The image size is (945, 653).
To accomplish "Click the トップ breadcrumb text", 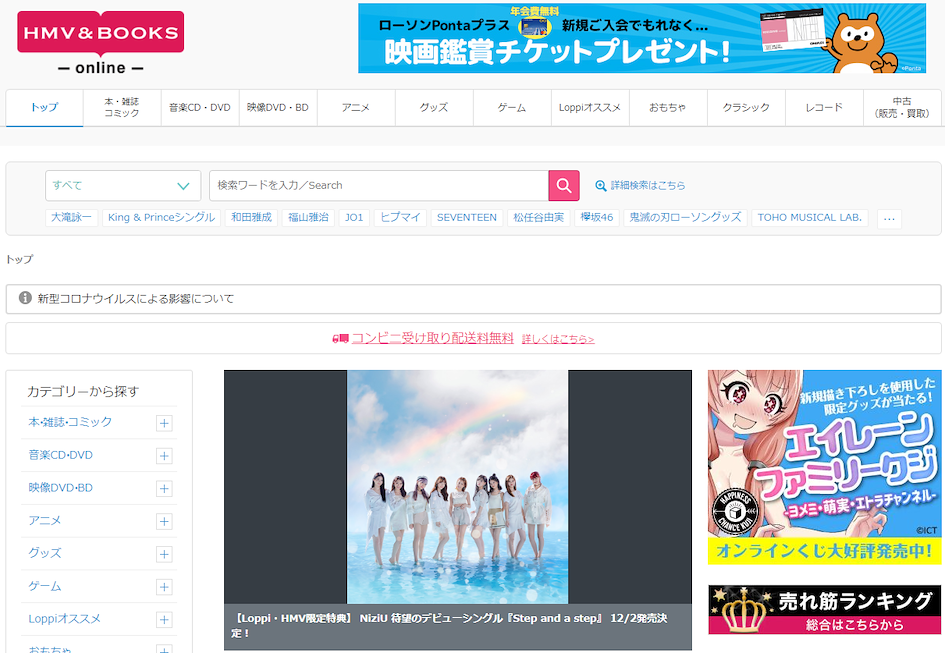I will pos(19,259).
